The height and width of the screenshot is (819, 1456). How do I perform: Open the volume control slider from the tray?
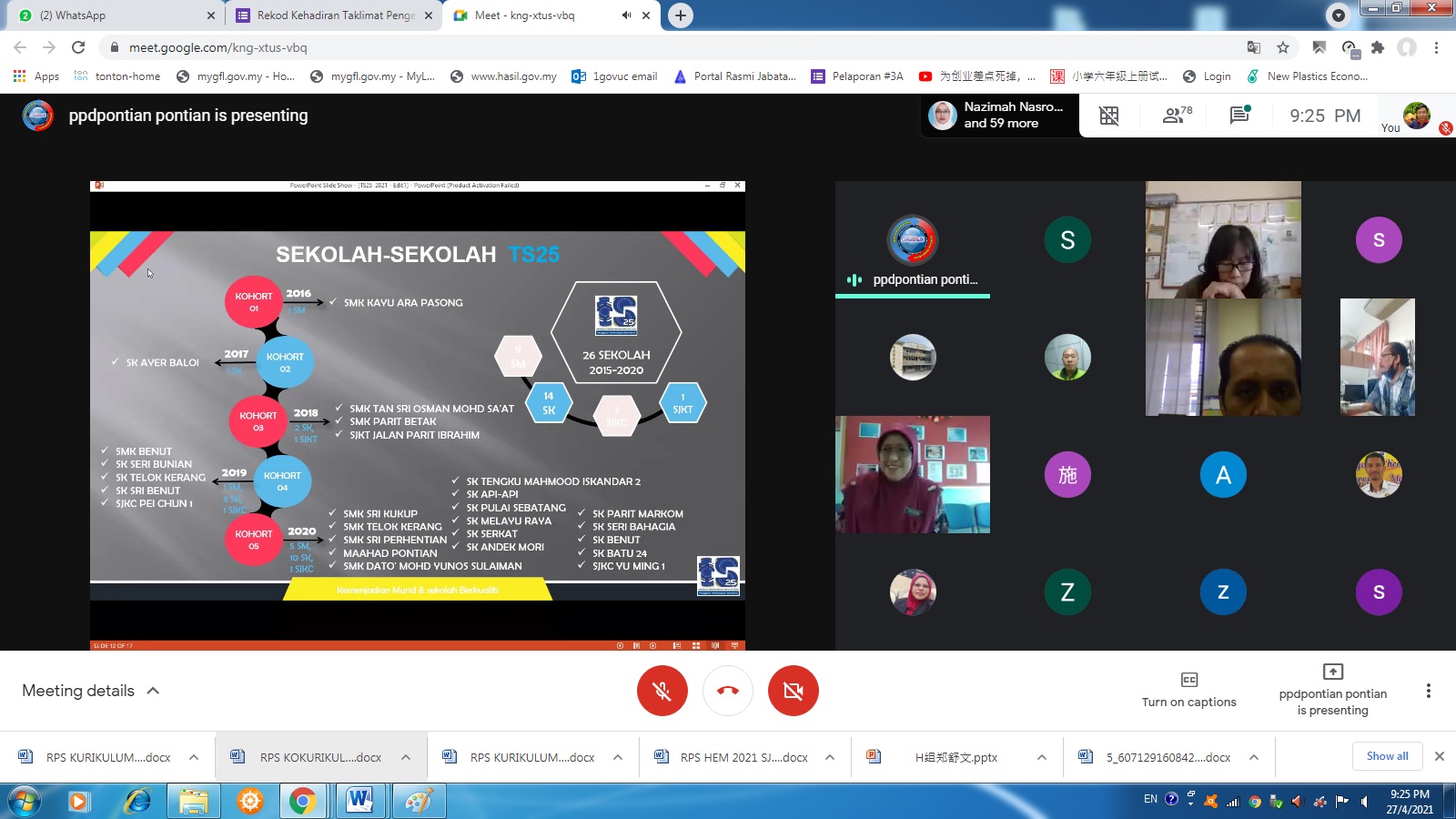click(x=1299, y=802)
